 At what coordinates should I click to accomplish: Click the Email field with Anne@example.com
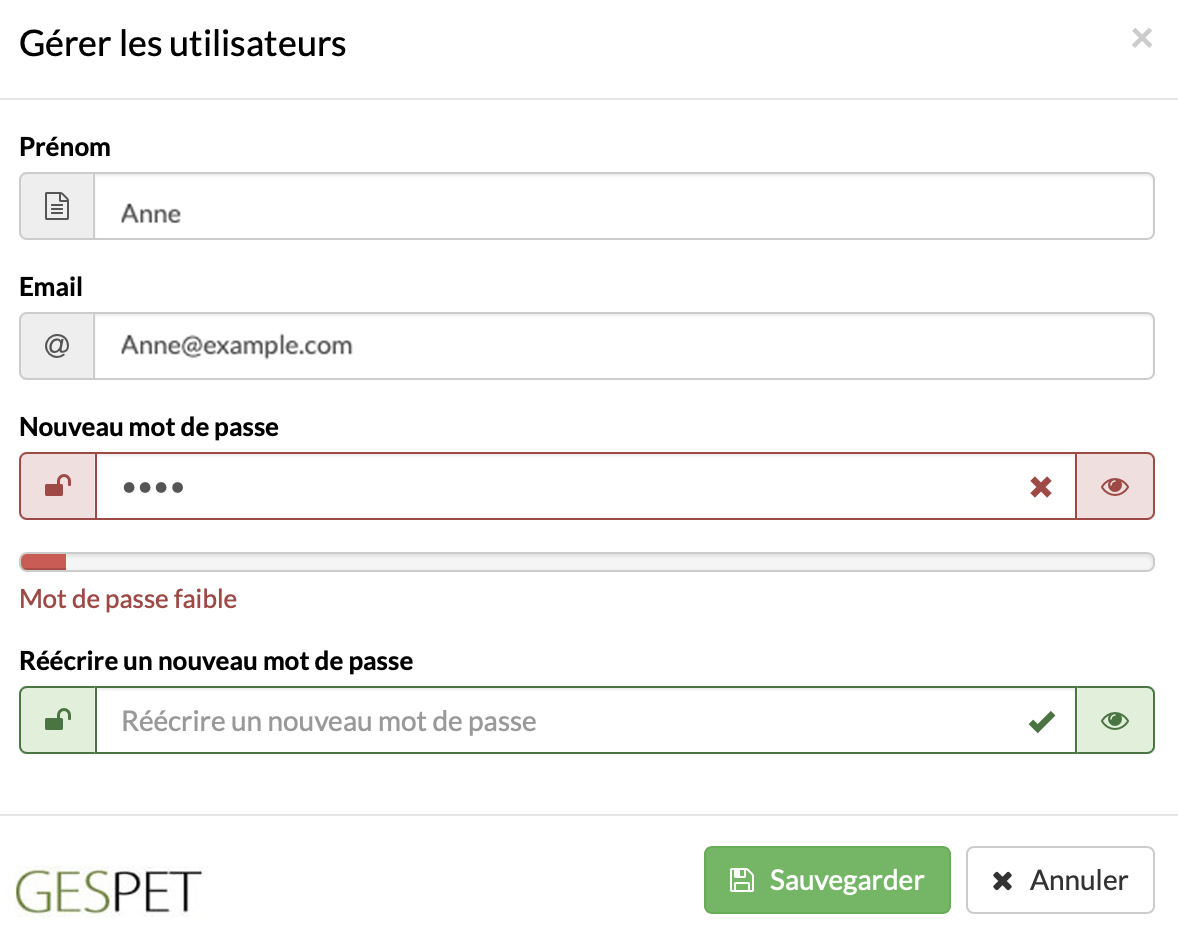click(624, 346)
